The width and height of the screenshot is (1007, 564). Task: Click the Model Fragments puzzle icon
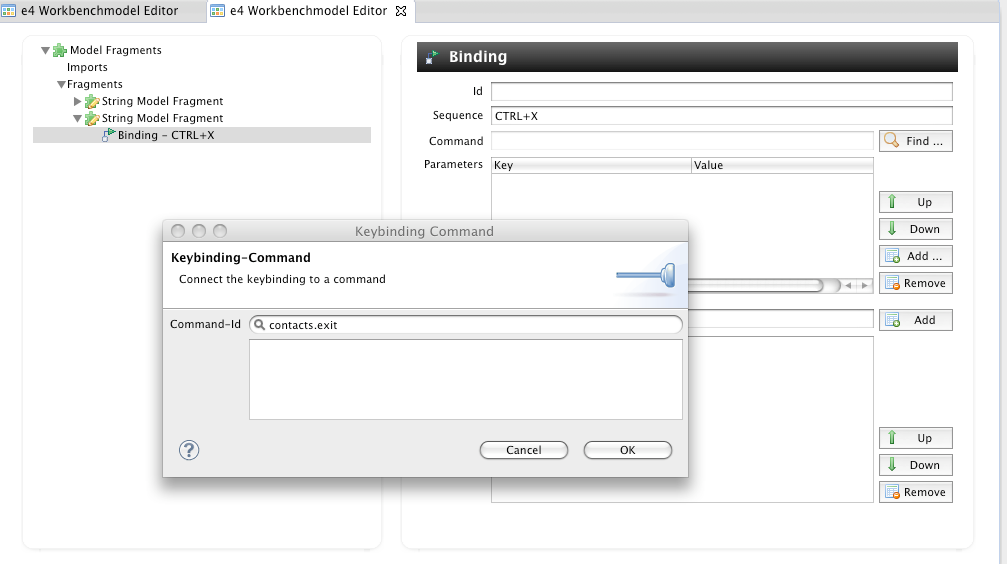(60, 50)
